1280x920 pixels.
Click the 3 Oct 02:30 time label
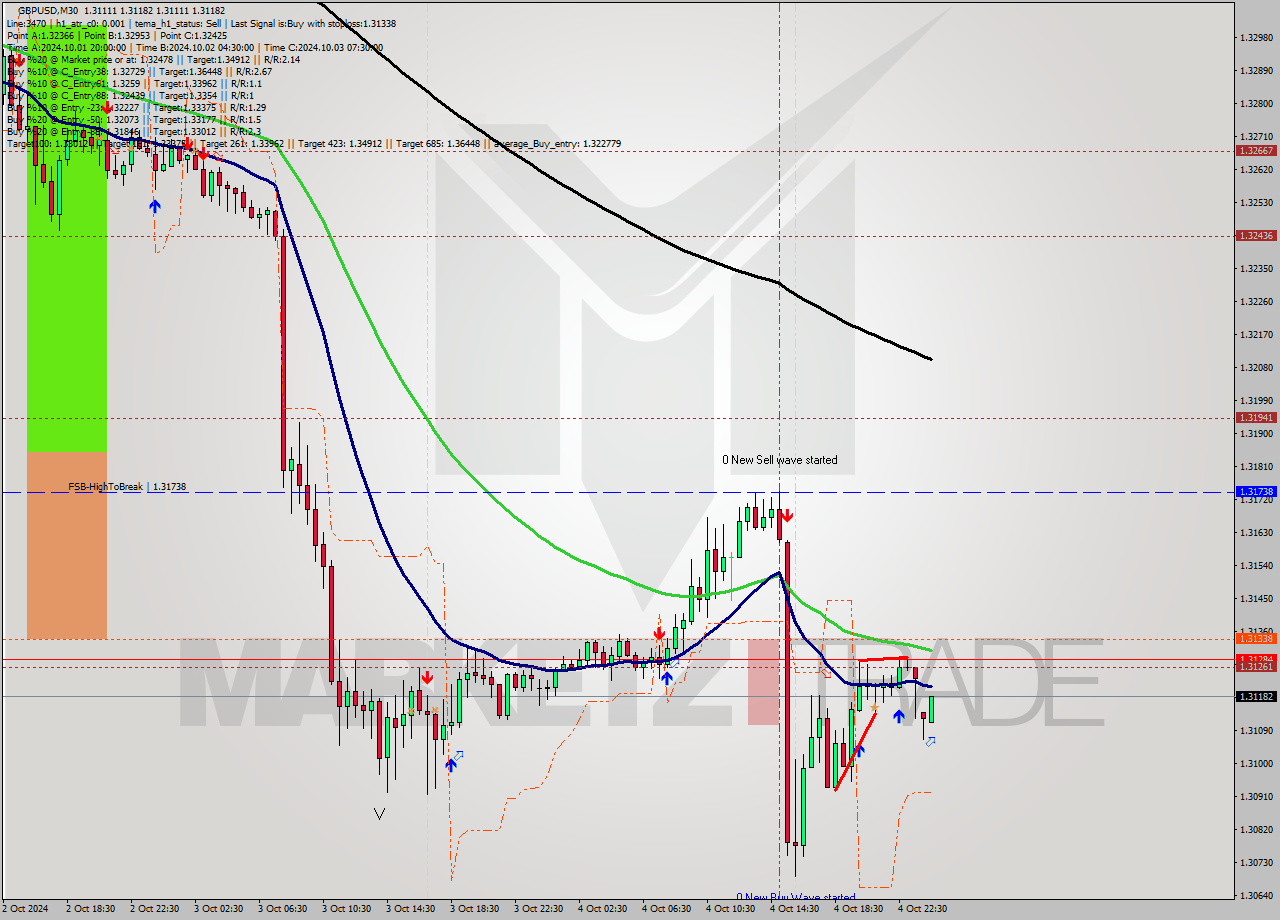pyautogui.click(x=218, y=909)
